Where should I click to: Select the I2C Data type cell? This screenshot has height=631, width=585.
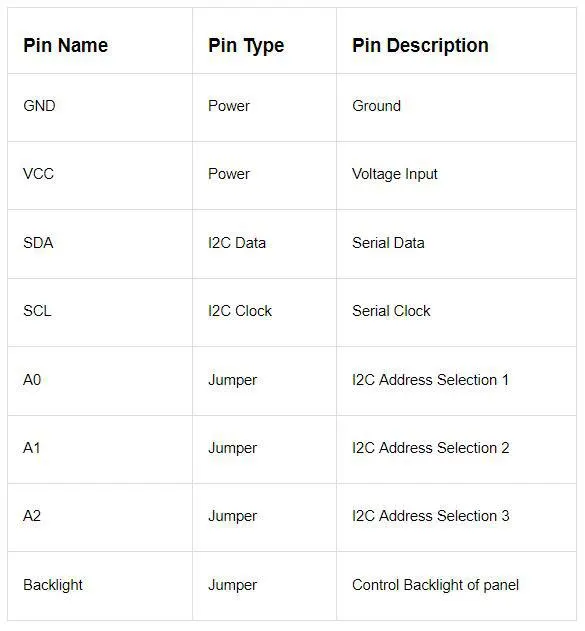[264, 244]
